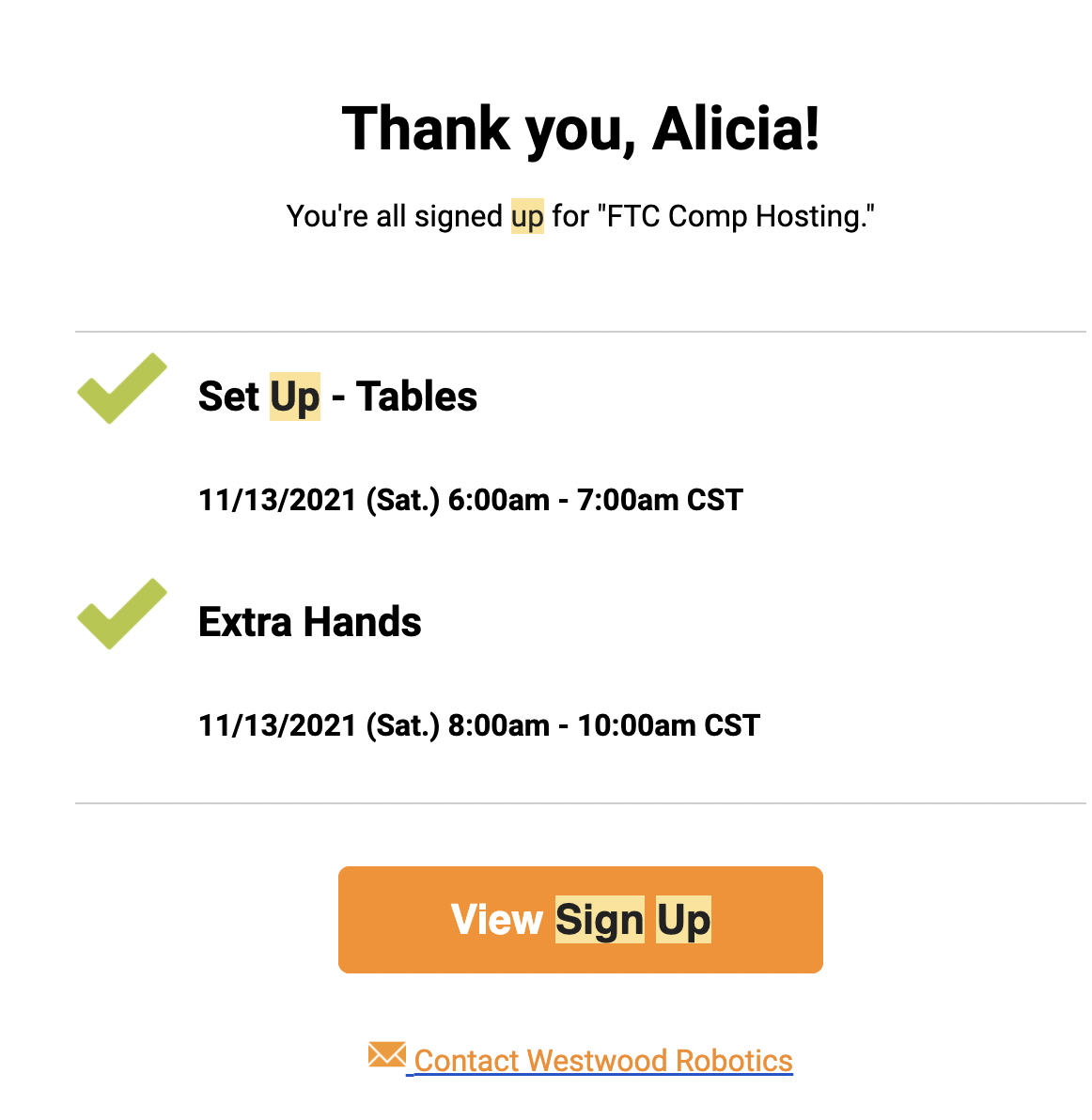Select the "Set Up - Tables" slot title

point(337,397)
